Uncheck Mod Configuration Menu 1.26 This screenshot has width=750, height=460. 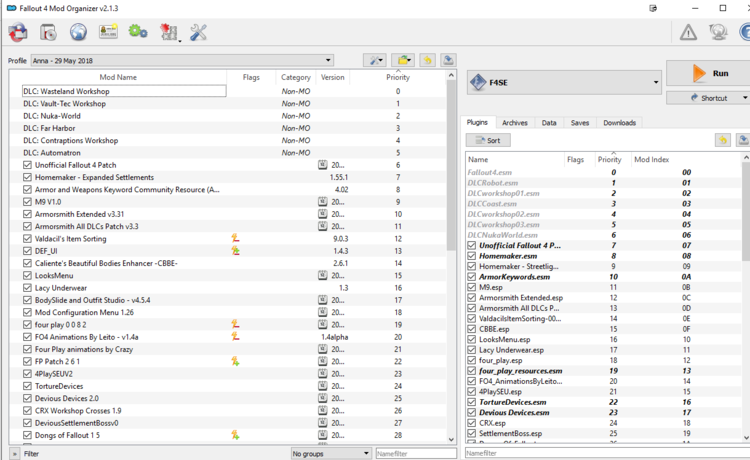[27, 312]
